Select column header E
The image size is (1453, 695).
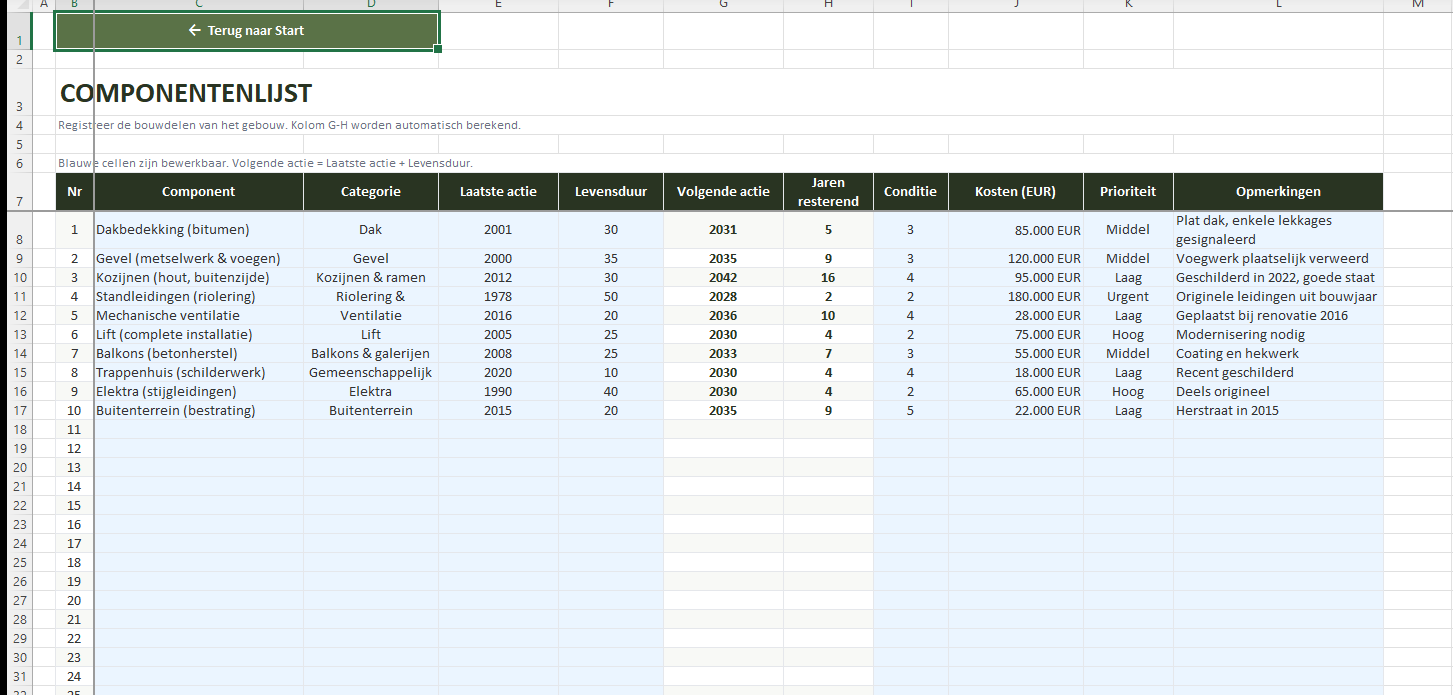tap(498, 5)
